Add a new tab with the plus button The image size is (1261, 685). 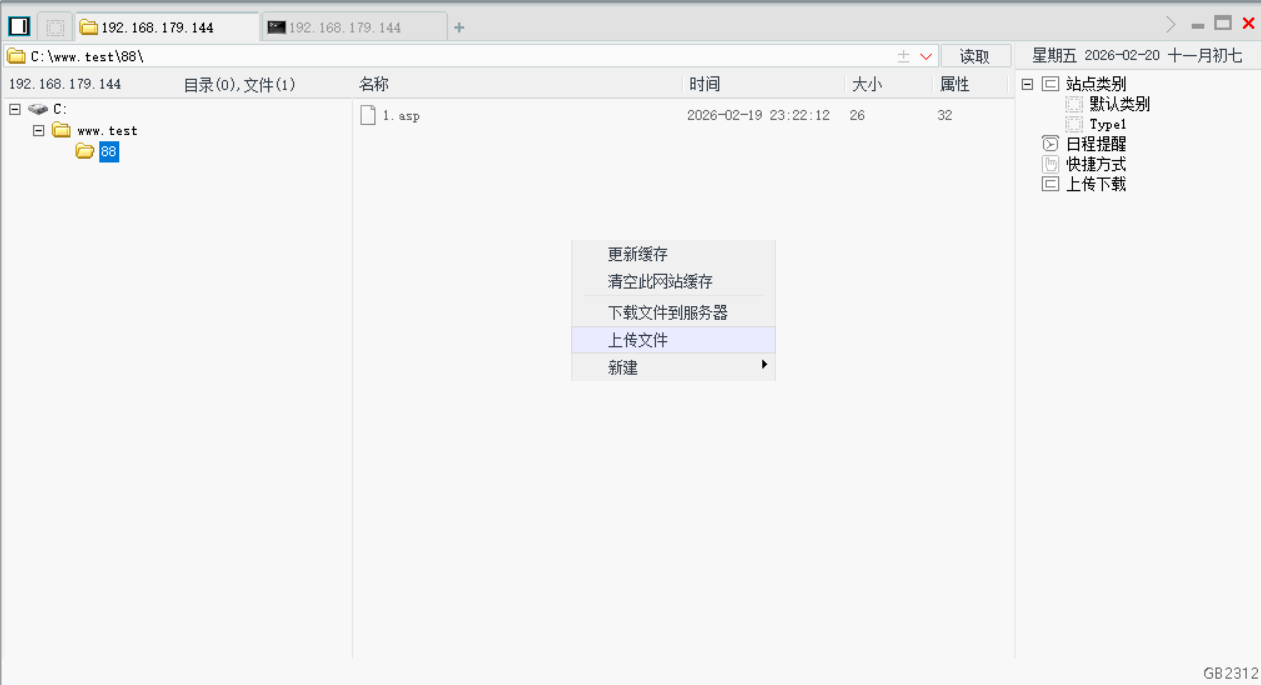click(x=459, y=28)
